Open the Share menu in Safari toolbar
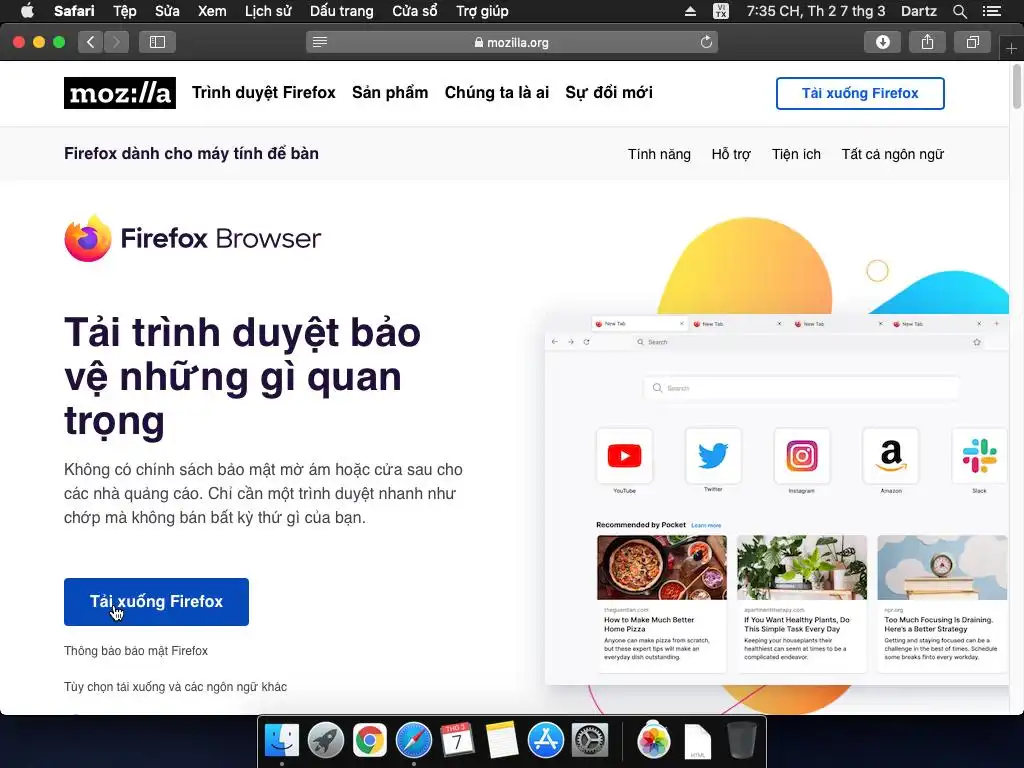This screenshot has width=1024, height=768. tap(927, 42)
